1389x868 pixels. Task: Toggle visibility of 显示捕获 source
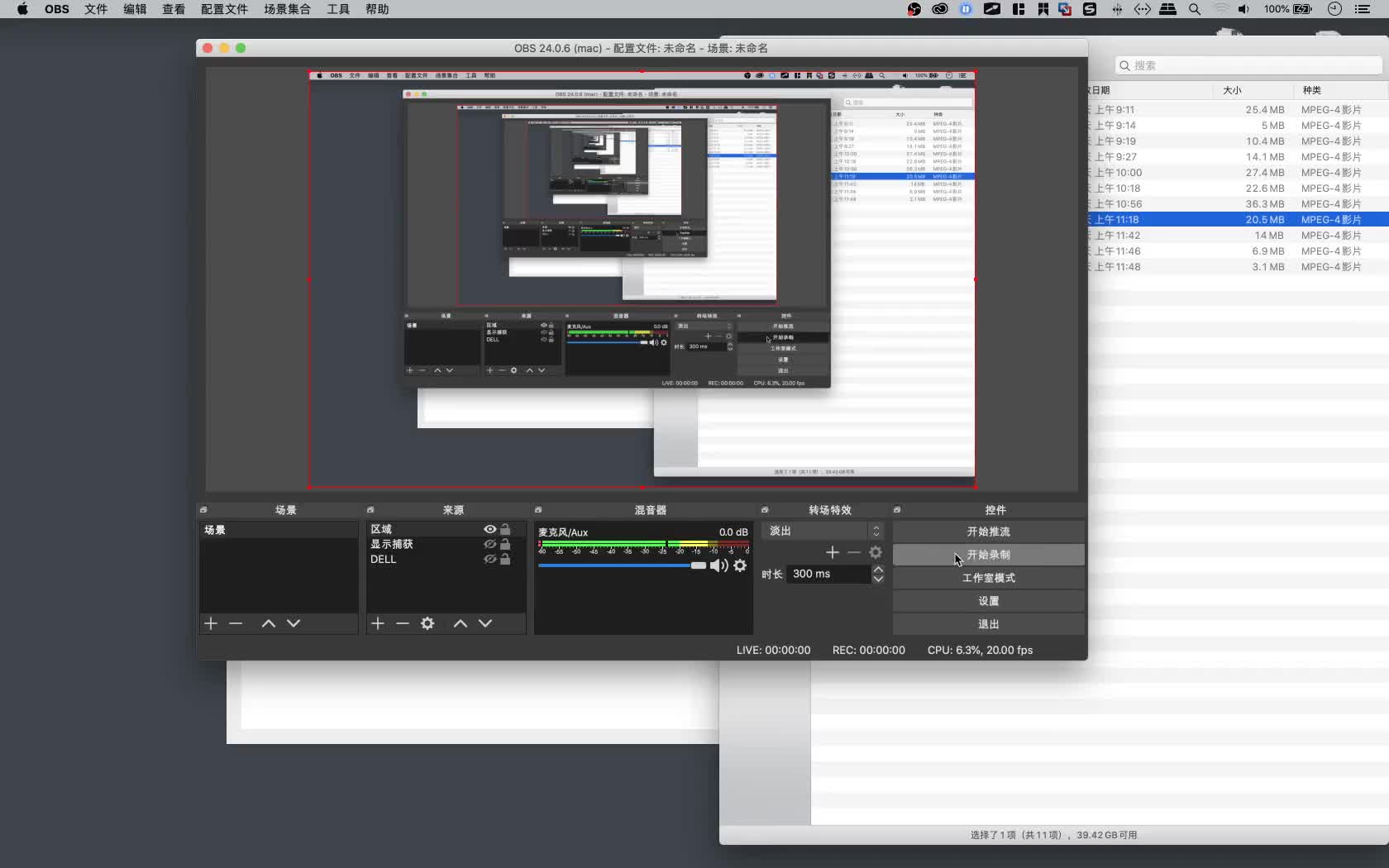[490, 544]
